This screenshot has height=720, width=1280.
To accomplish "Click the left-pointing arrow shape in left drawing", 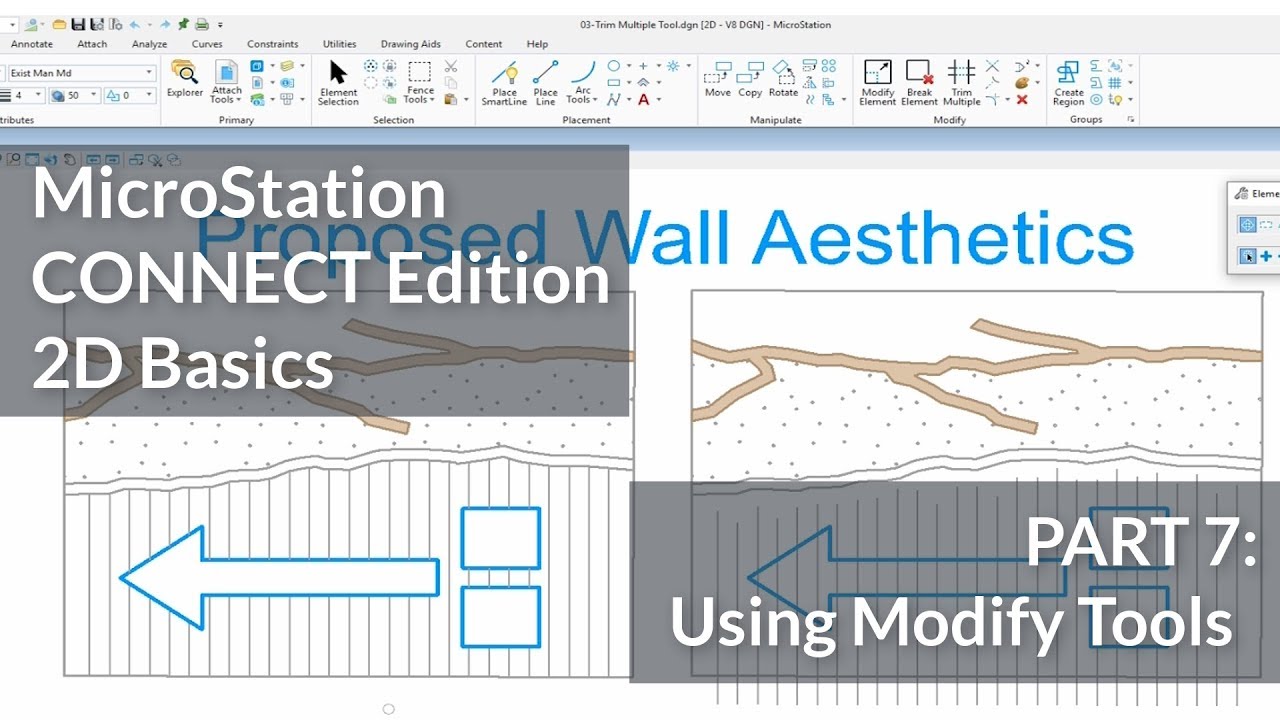I will coord(279,577).
